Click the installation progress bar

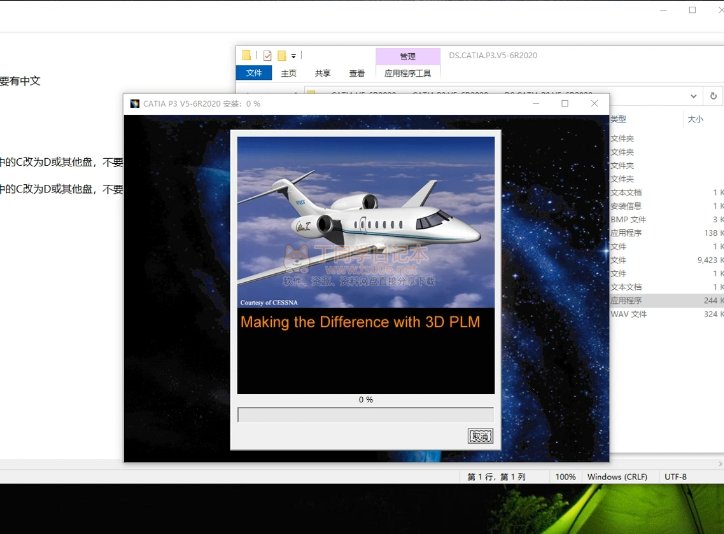[x=365, y=414]
